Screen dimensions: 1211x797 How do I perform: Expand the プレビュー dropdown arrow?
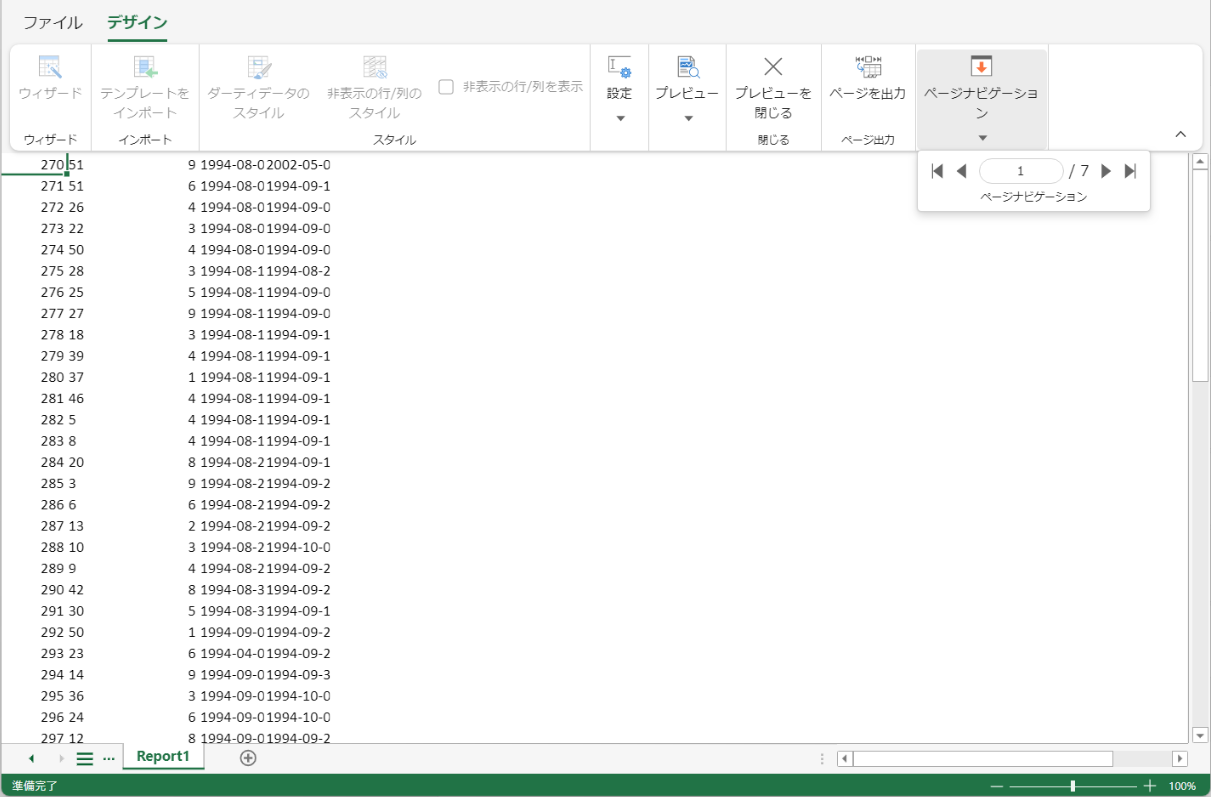[688, 119]
